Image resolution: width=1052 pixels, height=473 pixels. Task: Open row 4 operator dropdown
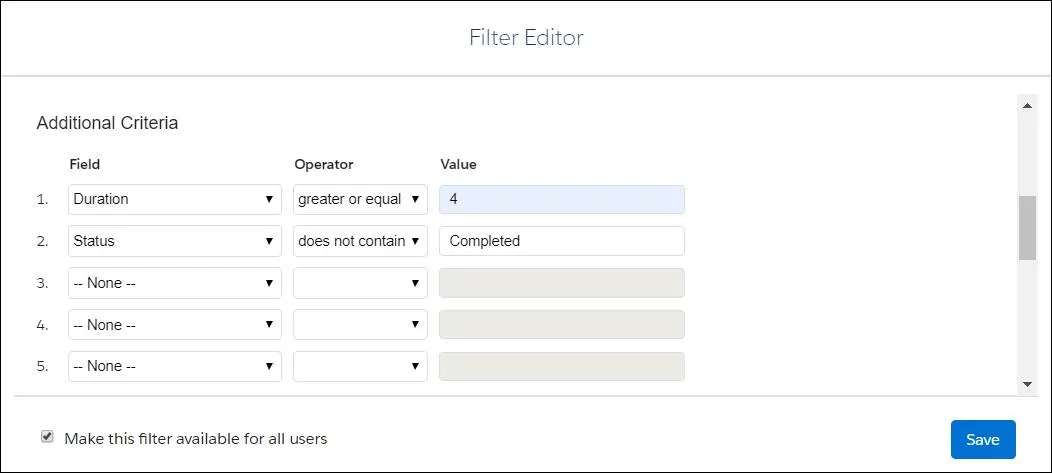pos(360,325)
